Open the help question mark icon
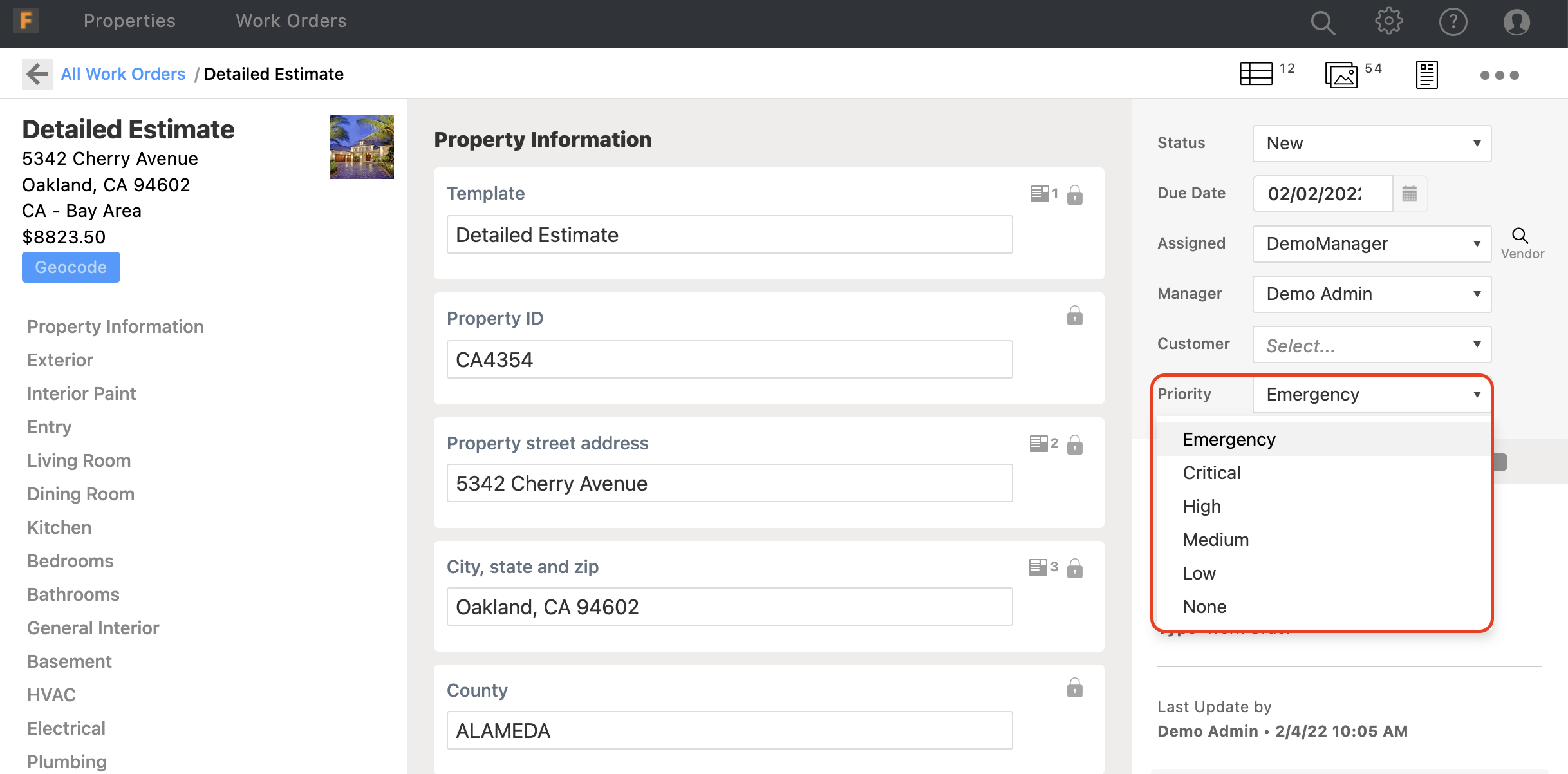Image resolution: width=1568 pixels, height=774 pixels. (x=1453, y=23)
